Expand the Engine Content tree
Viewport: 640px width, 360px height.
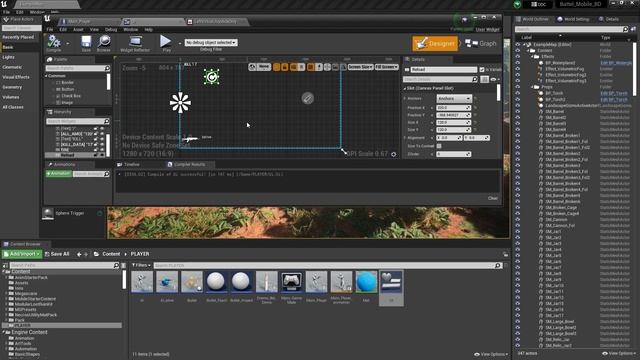tap(3, 332)
